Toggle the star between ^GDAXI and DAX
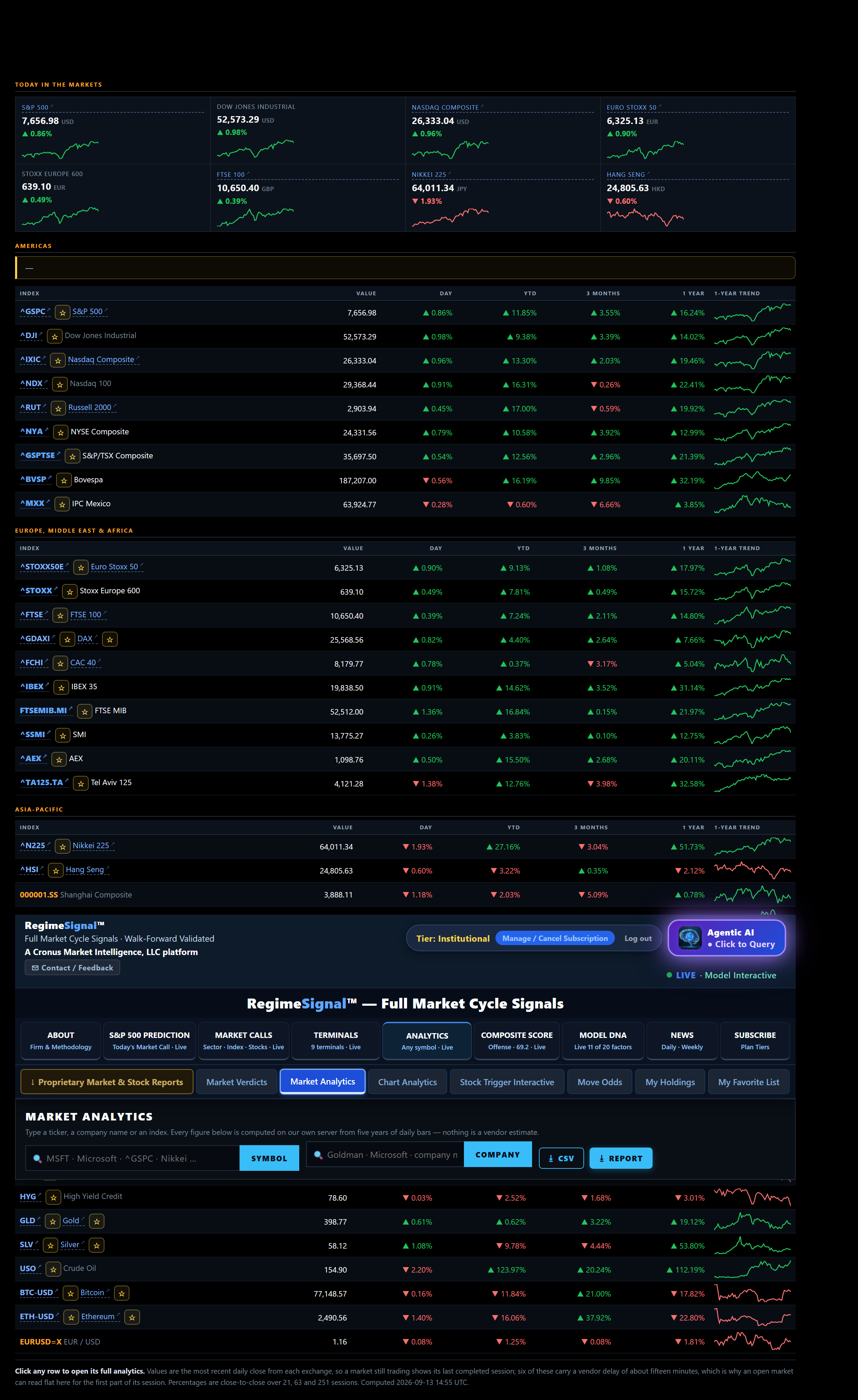The height and width of the screenshot is (1400, 858). [67, 639]
